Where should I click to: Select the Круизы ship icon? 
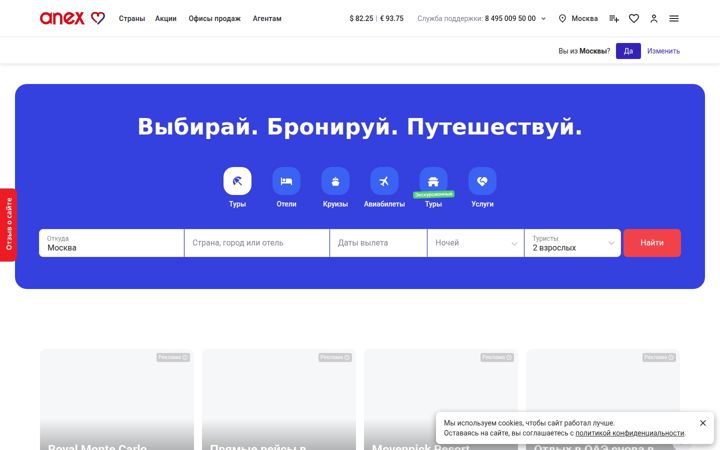(x=335, y=181)
